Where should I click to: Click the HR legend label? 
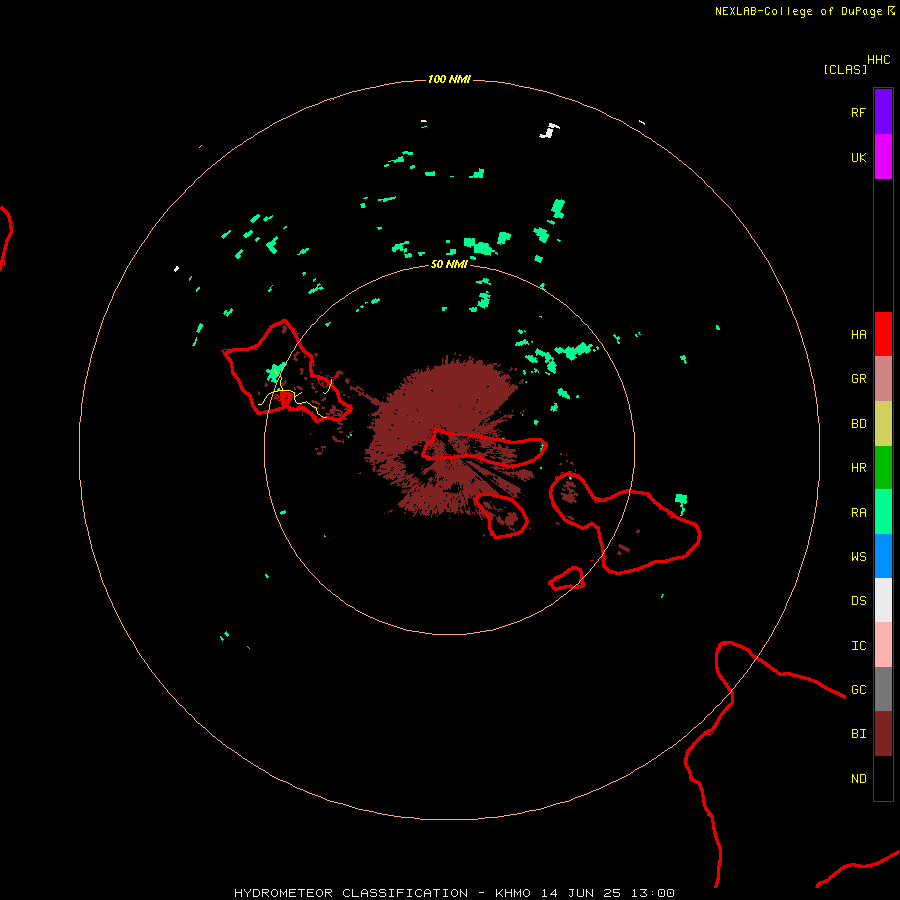coord(858,468)
